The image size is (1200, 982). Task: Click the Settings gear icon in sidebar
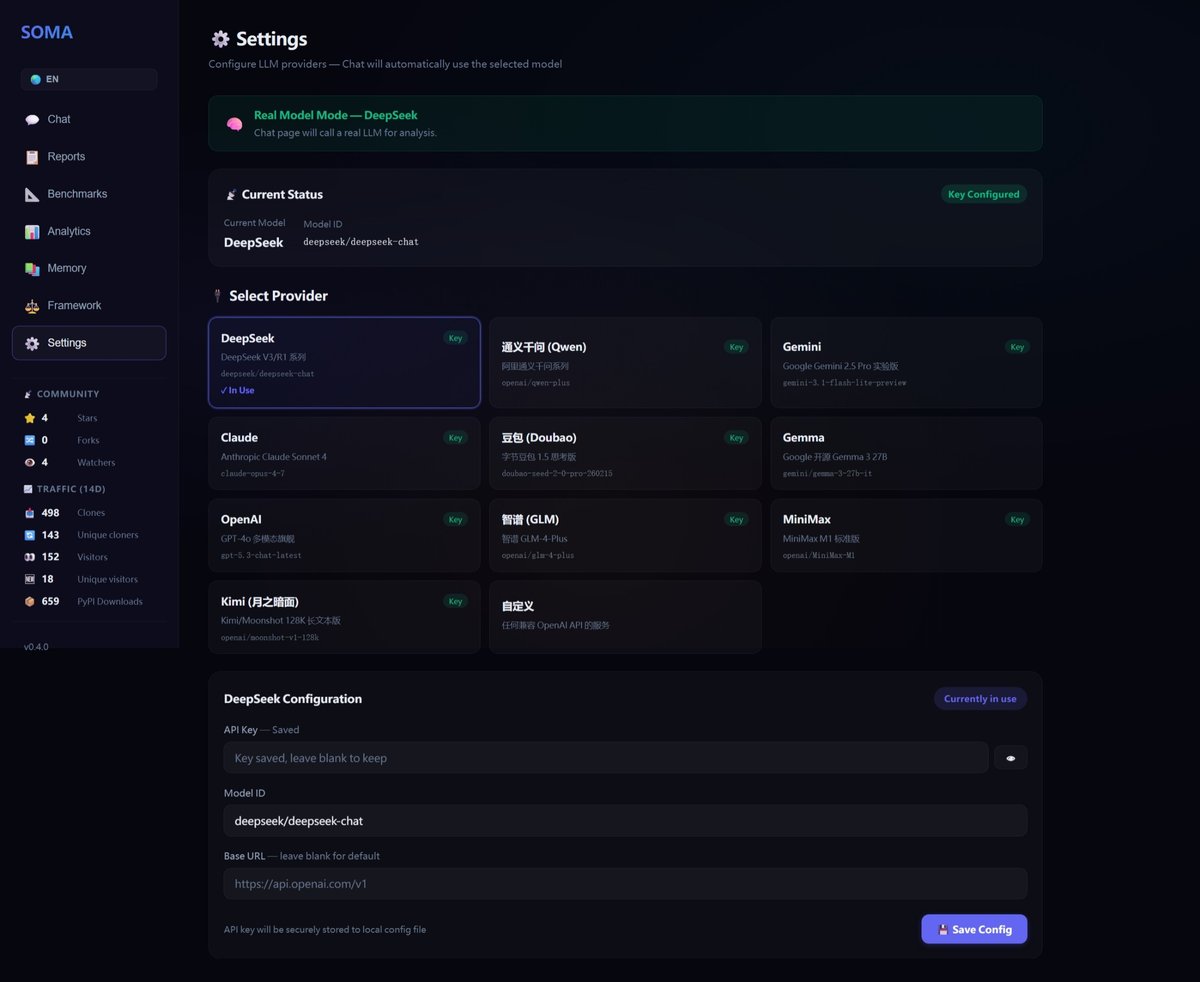pos(32,343)
